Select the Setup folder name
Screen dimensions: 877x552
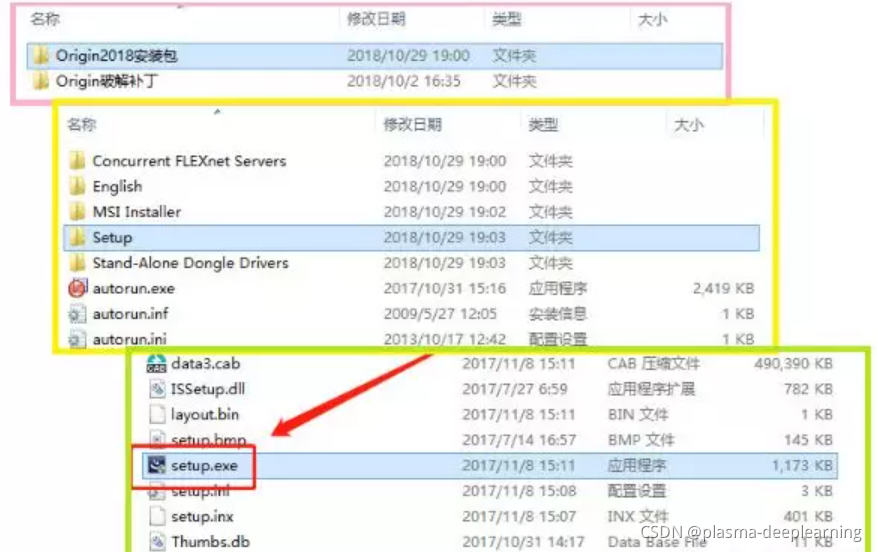[x=112, y=238]
